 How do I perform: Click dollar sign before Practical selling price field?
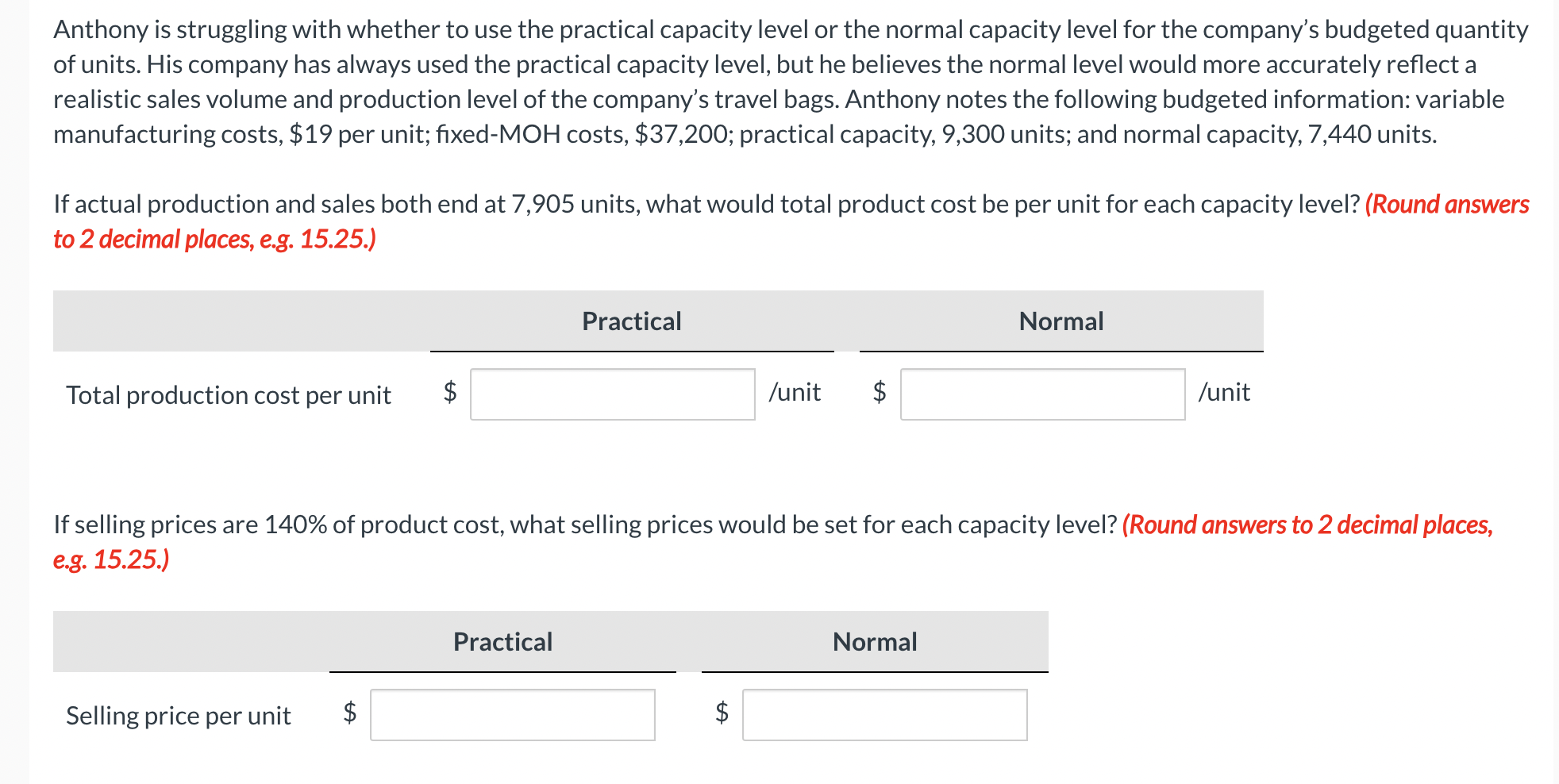(x=349, y=713)
